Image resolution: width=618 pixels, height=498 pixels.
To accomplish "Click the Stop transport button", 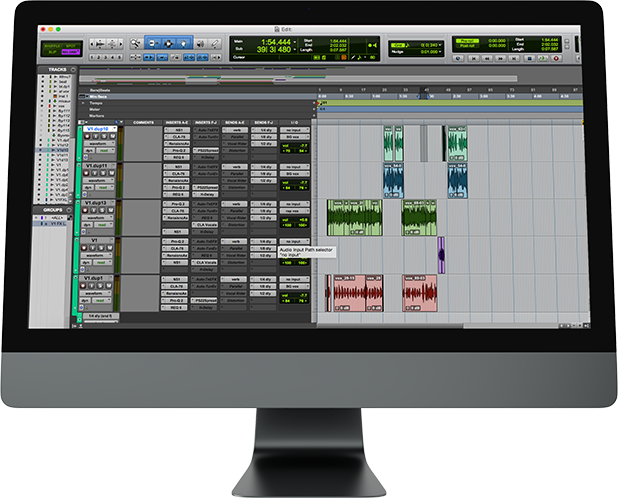I will click(x=529, y=58).
